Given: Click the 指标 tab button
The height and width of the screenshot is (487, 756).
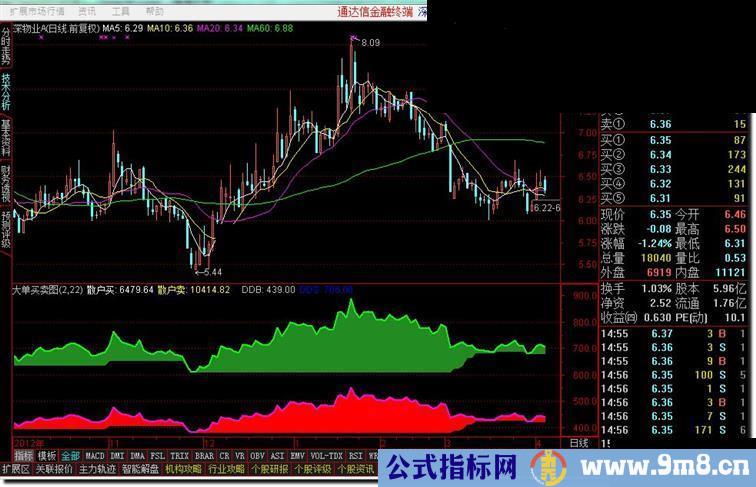Looking at the screenshot, I should (x=21, y=454).
